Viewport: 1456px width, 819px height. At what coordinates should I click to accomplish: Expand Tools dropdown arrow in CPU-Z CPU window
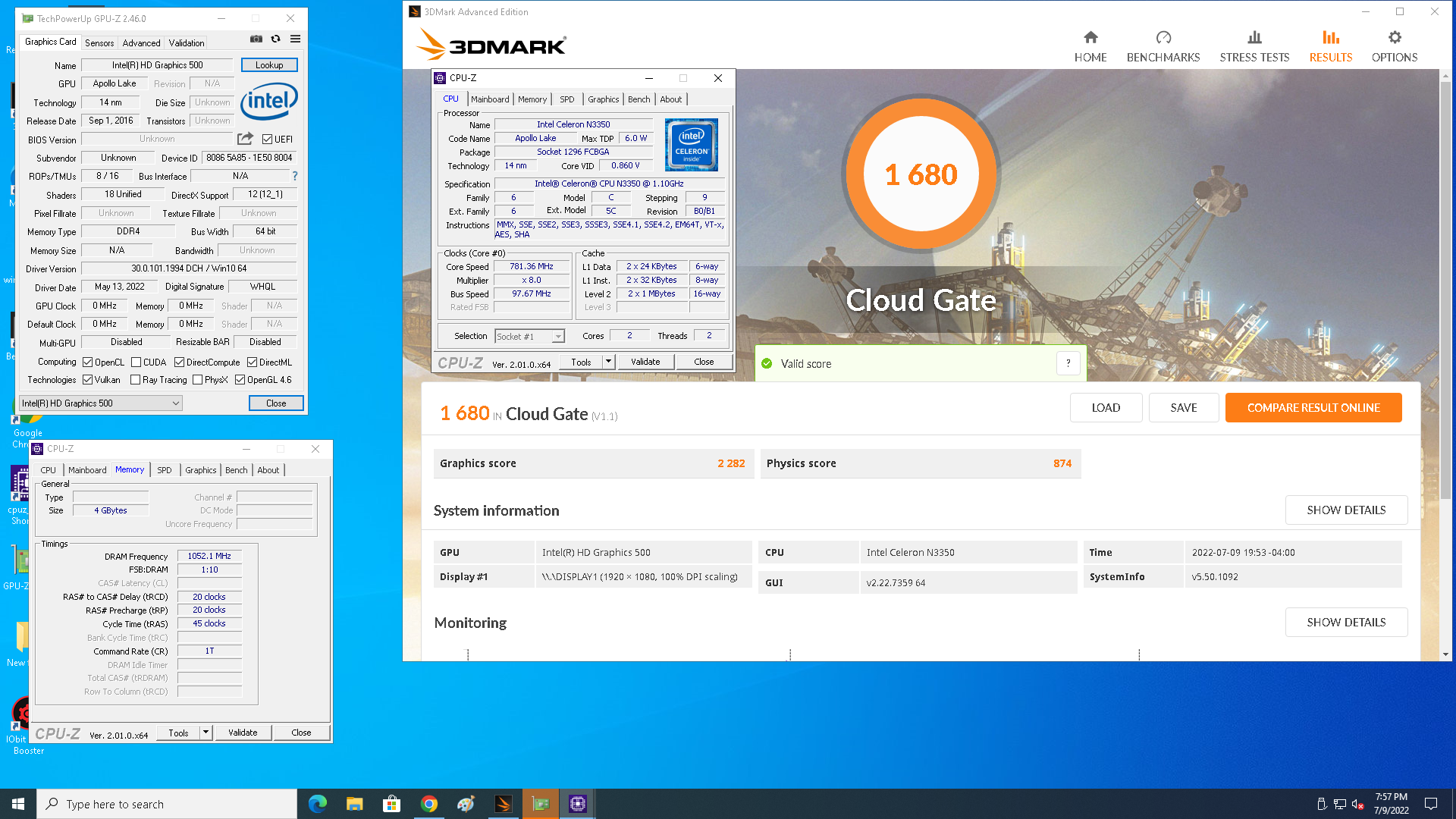coord(608,362)
